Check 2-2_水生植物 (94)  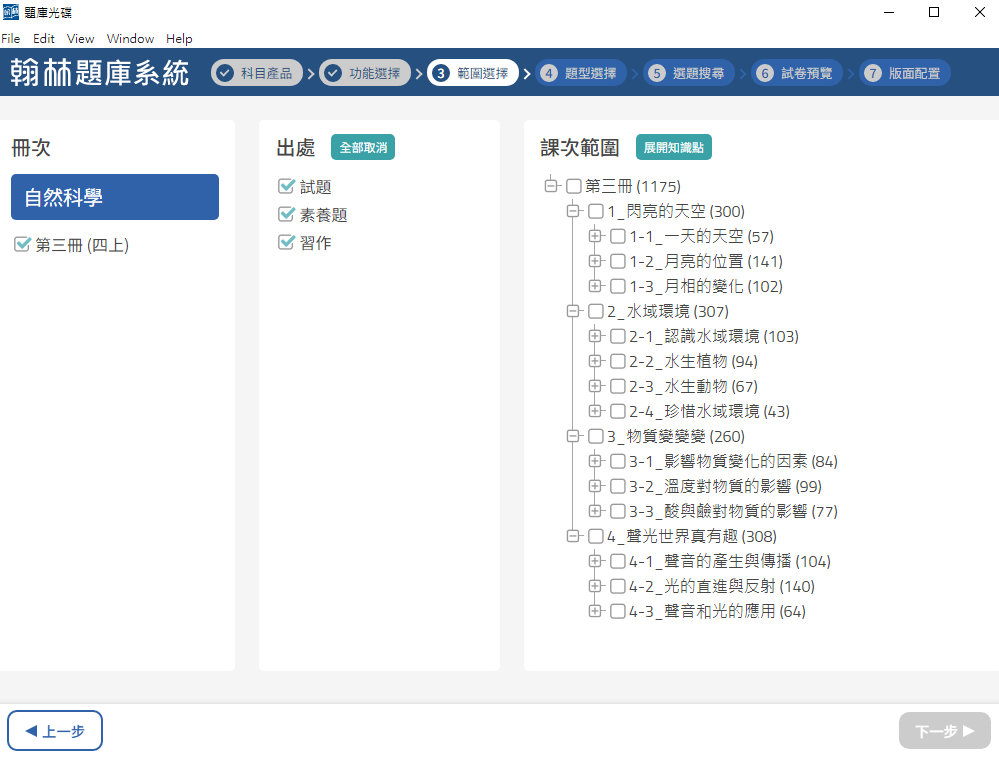coord(617,361)
